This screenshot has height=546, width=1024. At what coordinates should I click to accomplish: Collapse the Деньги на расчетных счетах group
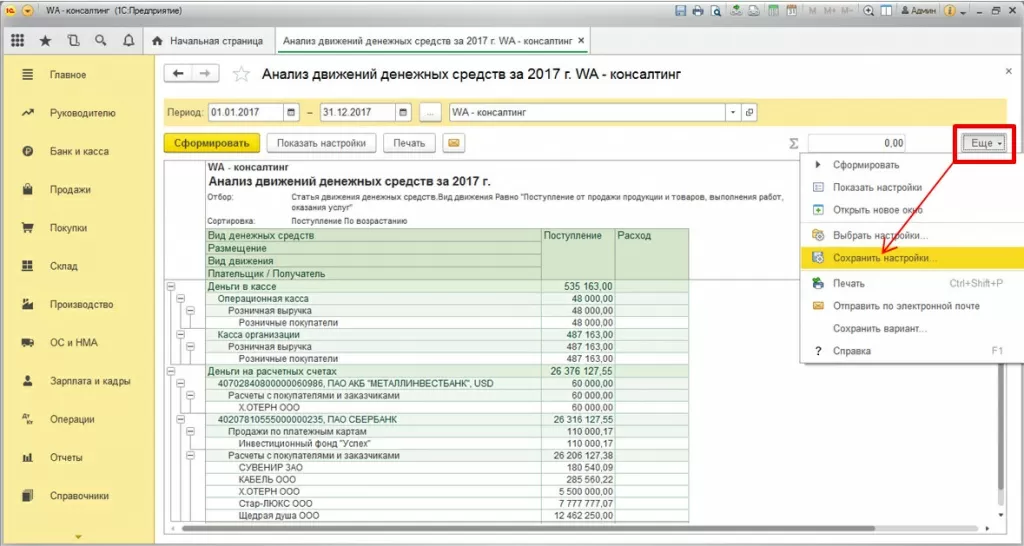click(170, 371)
